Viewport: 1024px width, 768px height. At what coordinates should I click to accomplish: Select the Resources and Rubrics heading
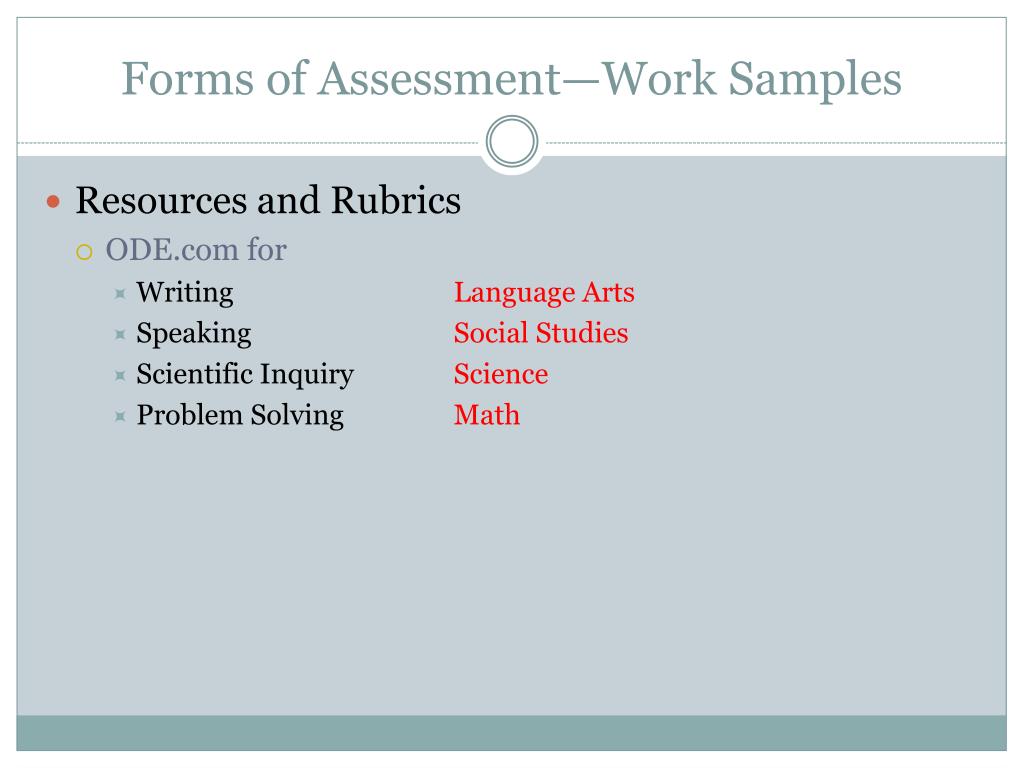pyautogui.click(x=268, y=200)
